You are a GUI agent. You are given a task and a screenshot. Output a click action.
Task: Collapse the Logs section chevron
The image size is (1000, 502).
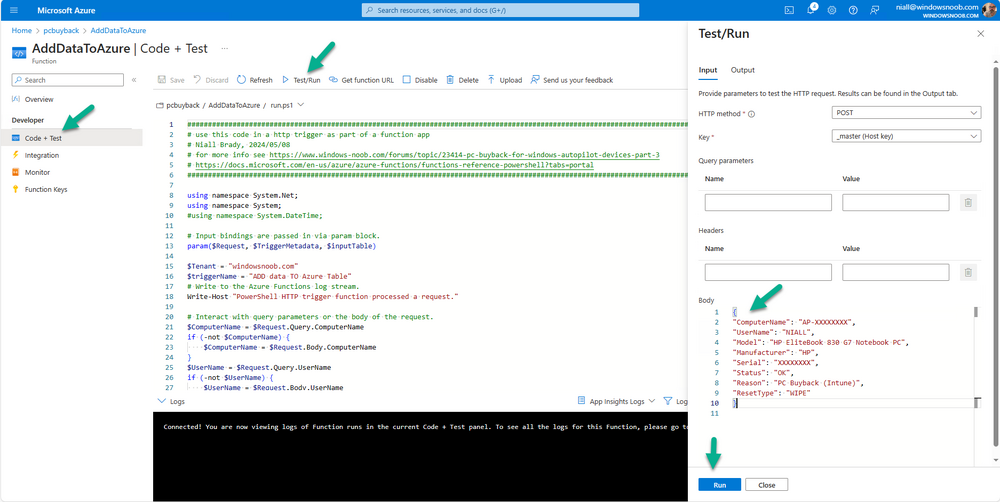point(160,401)
